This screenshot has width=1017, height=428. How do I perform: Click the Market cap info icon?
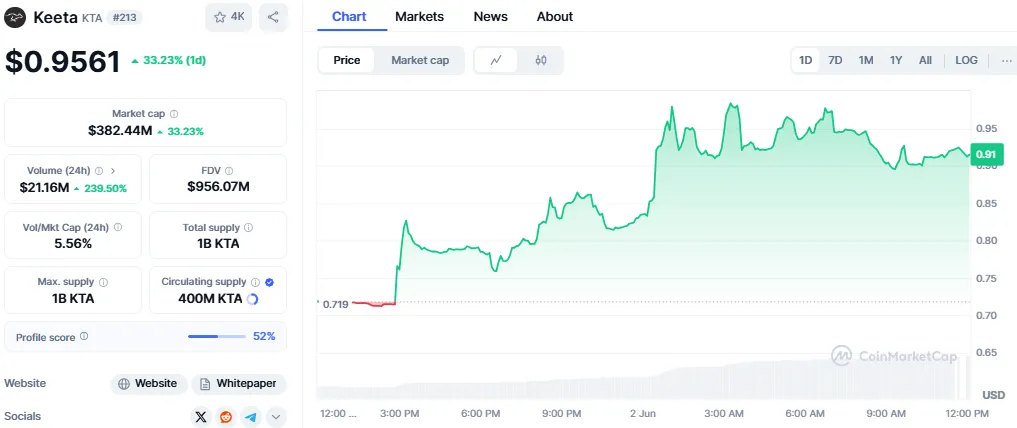174,114
